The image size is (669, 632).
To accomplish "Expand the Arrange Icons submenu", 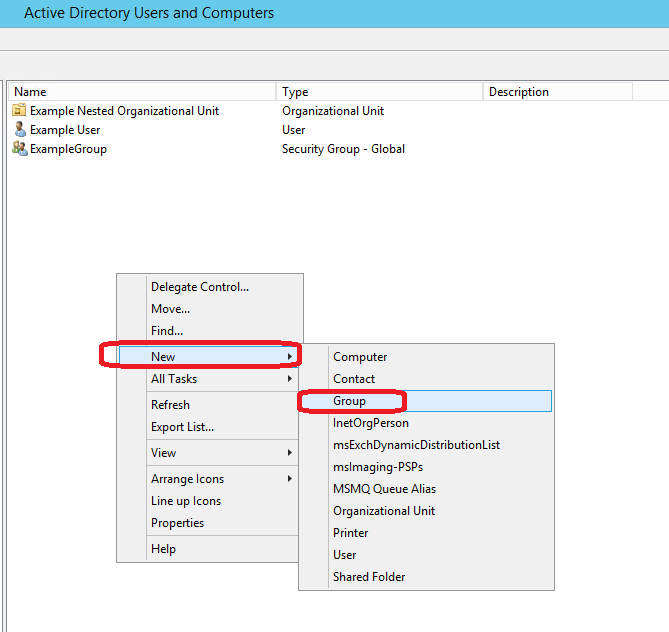I will (x=187, y=479).
